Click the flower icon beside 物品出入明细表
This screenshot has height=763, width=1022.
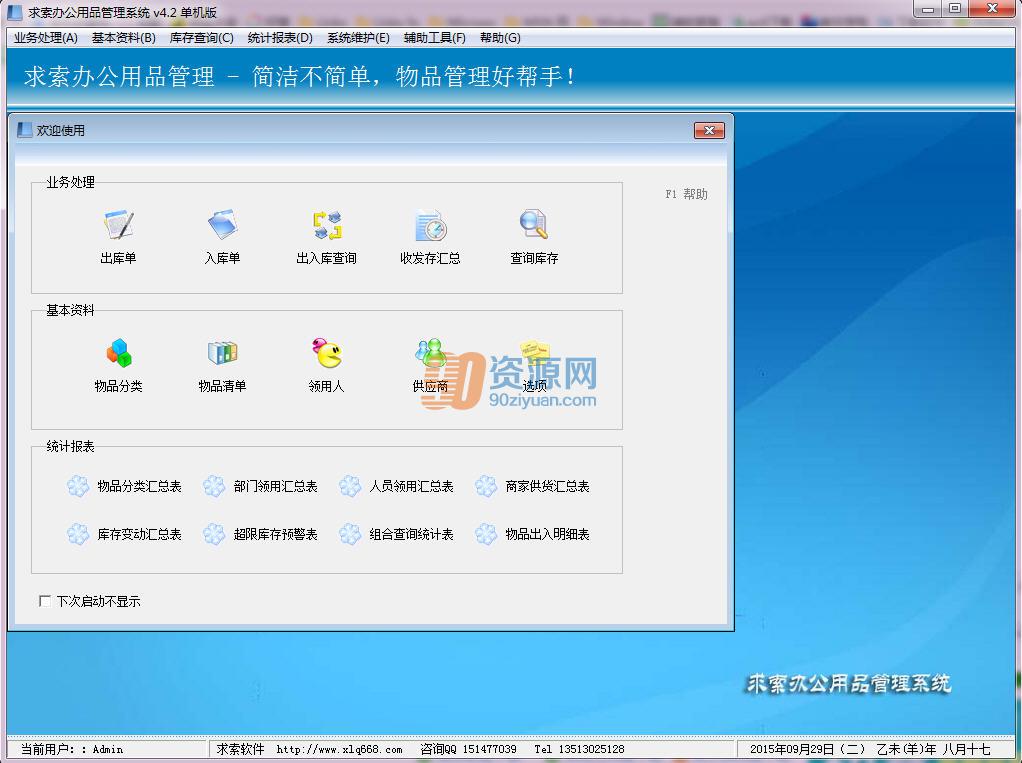[x=486, y=534]
